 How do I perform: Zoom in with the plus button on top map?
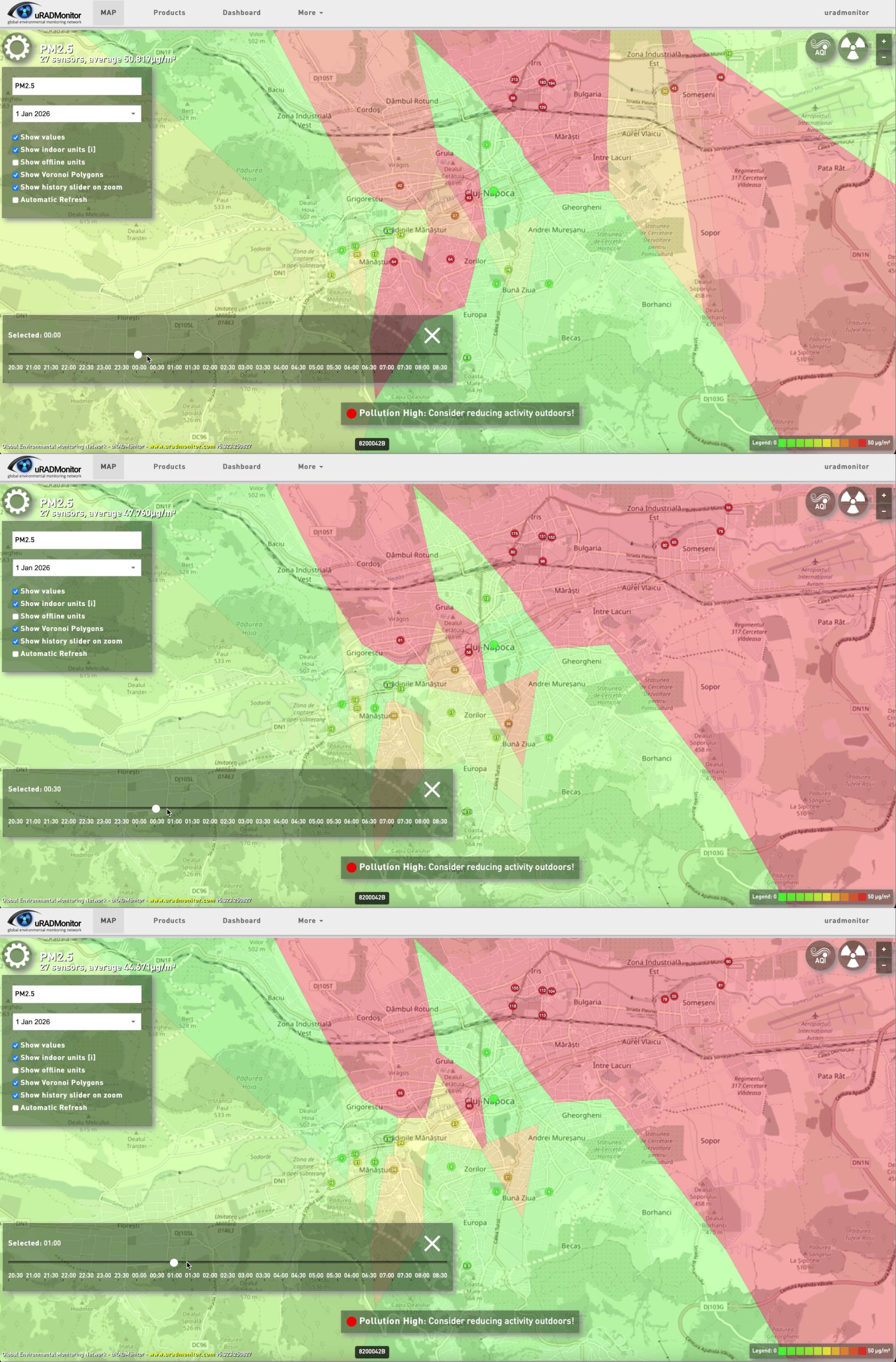pos(883,41)
